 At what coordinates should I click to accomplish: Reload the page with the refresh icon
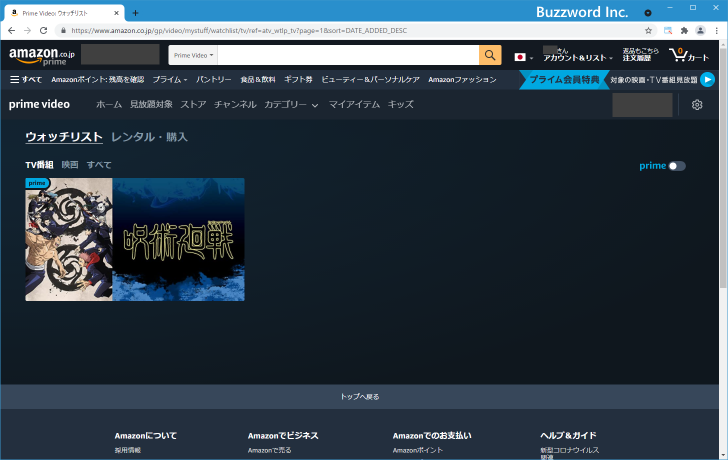coord(43,31)
